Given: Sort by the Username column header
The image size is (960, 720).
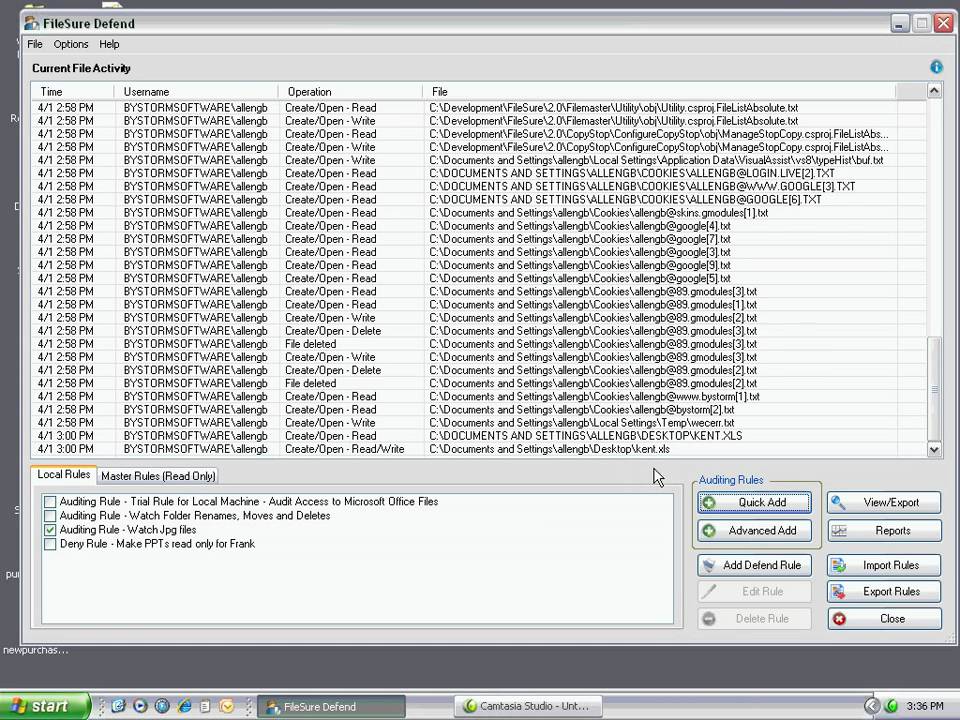Looking at the screenshot, I should [x=196, y=92].
